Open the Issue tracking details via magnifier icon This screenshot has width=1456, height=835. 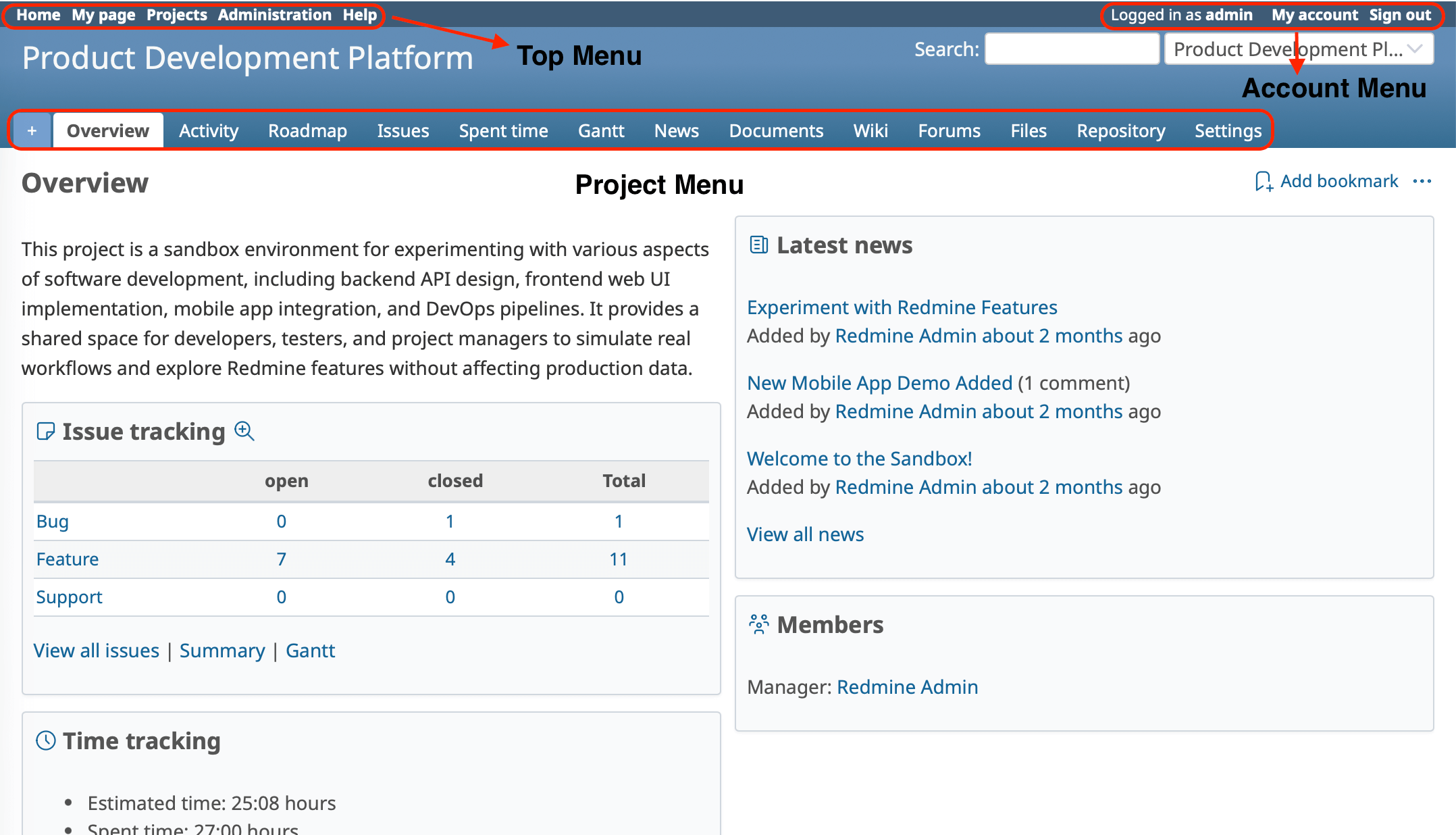tap(244, 431)
